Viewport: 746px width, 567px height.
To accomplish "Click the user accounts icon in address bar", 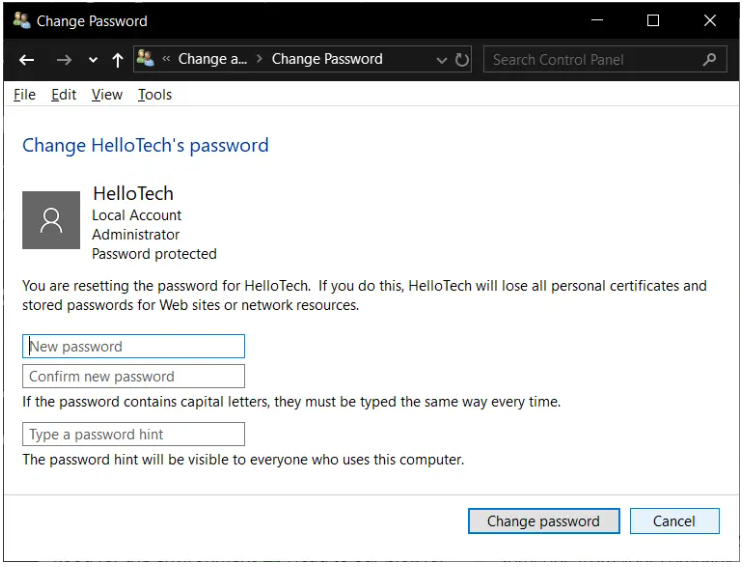I will 146,59.
